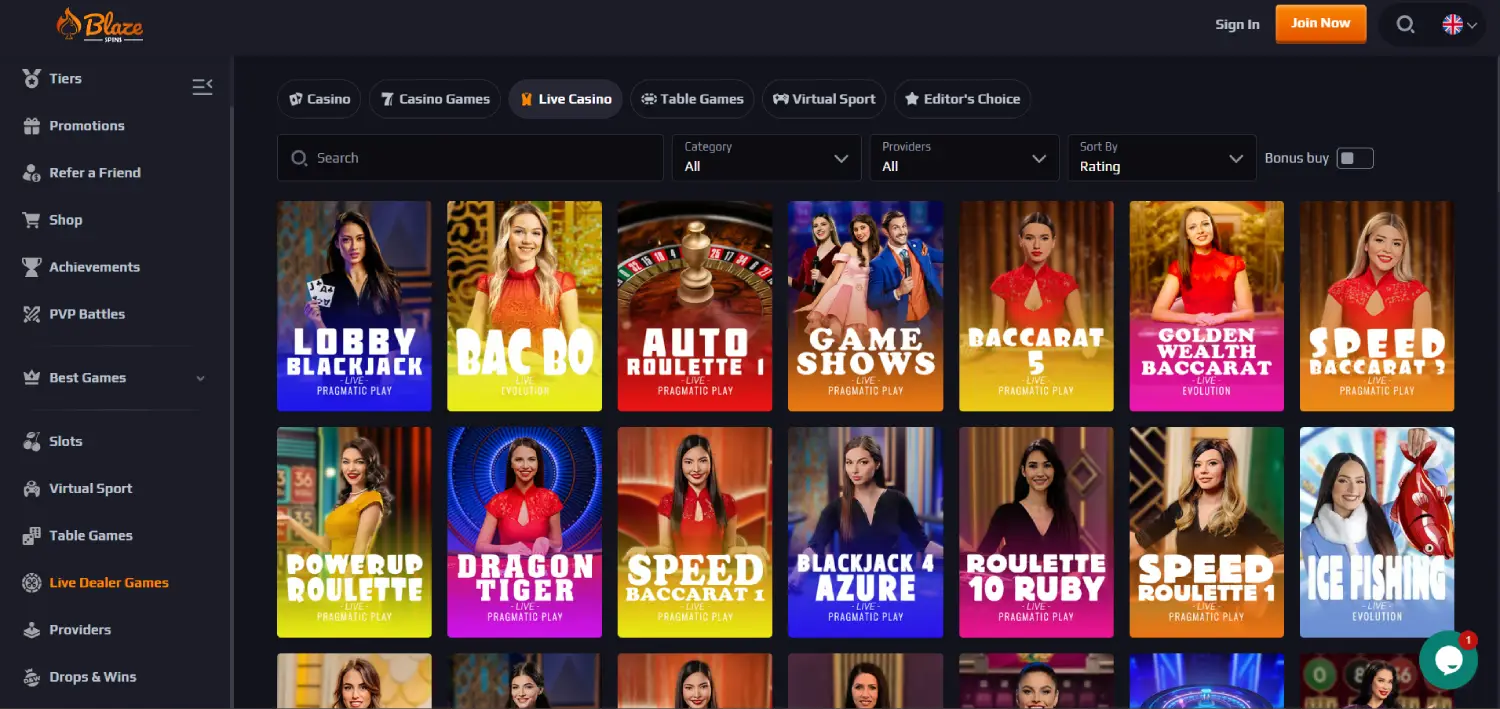Open the Lobby Blackjack game

click(x=354, y=306)
